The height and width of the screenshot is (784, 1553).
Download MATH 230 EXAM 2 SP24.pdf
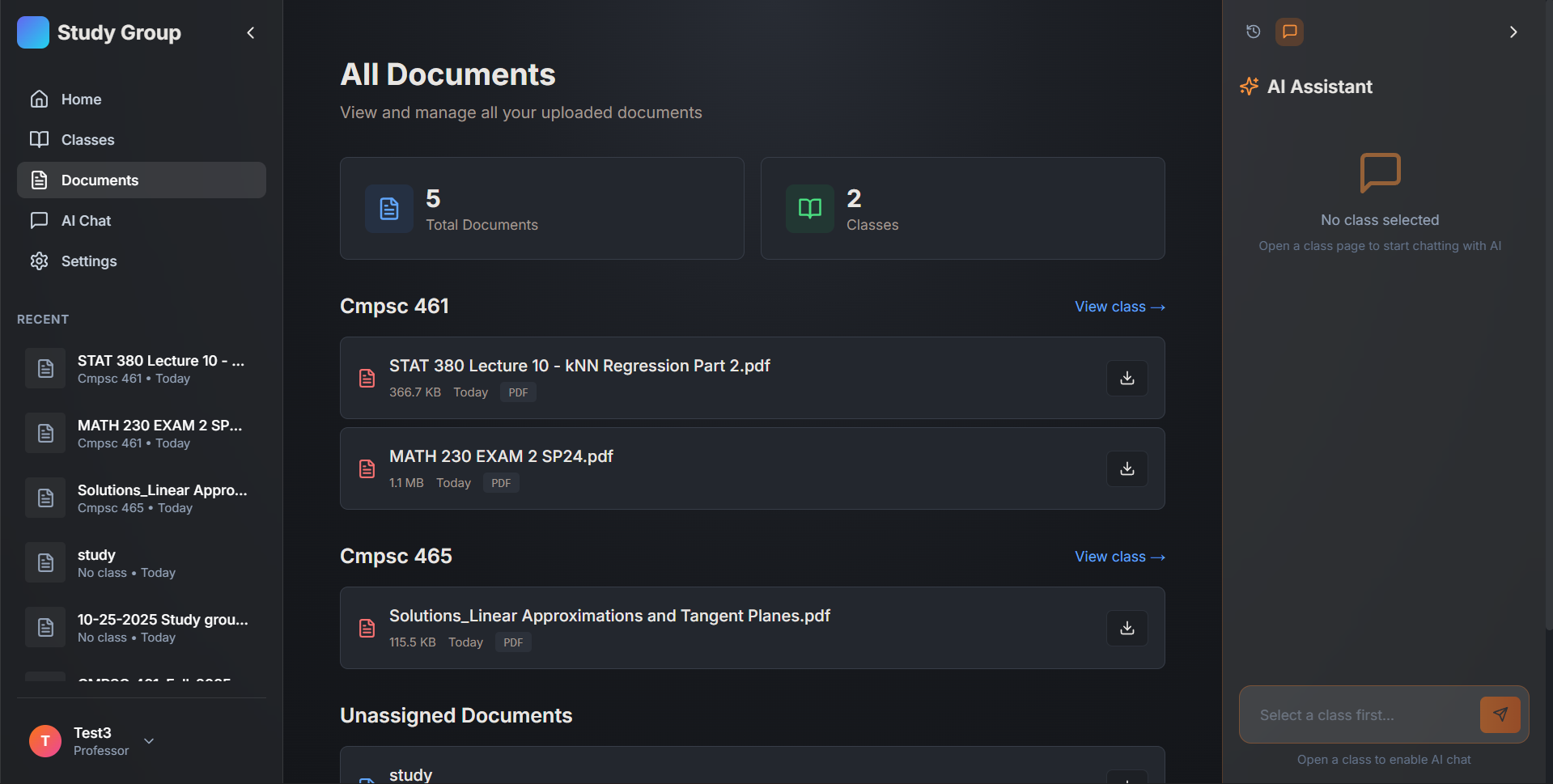pyautogui.click(x=1127, y=468)
